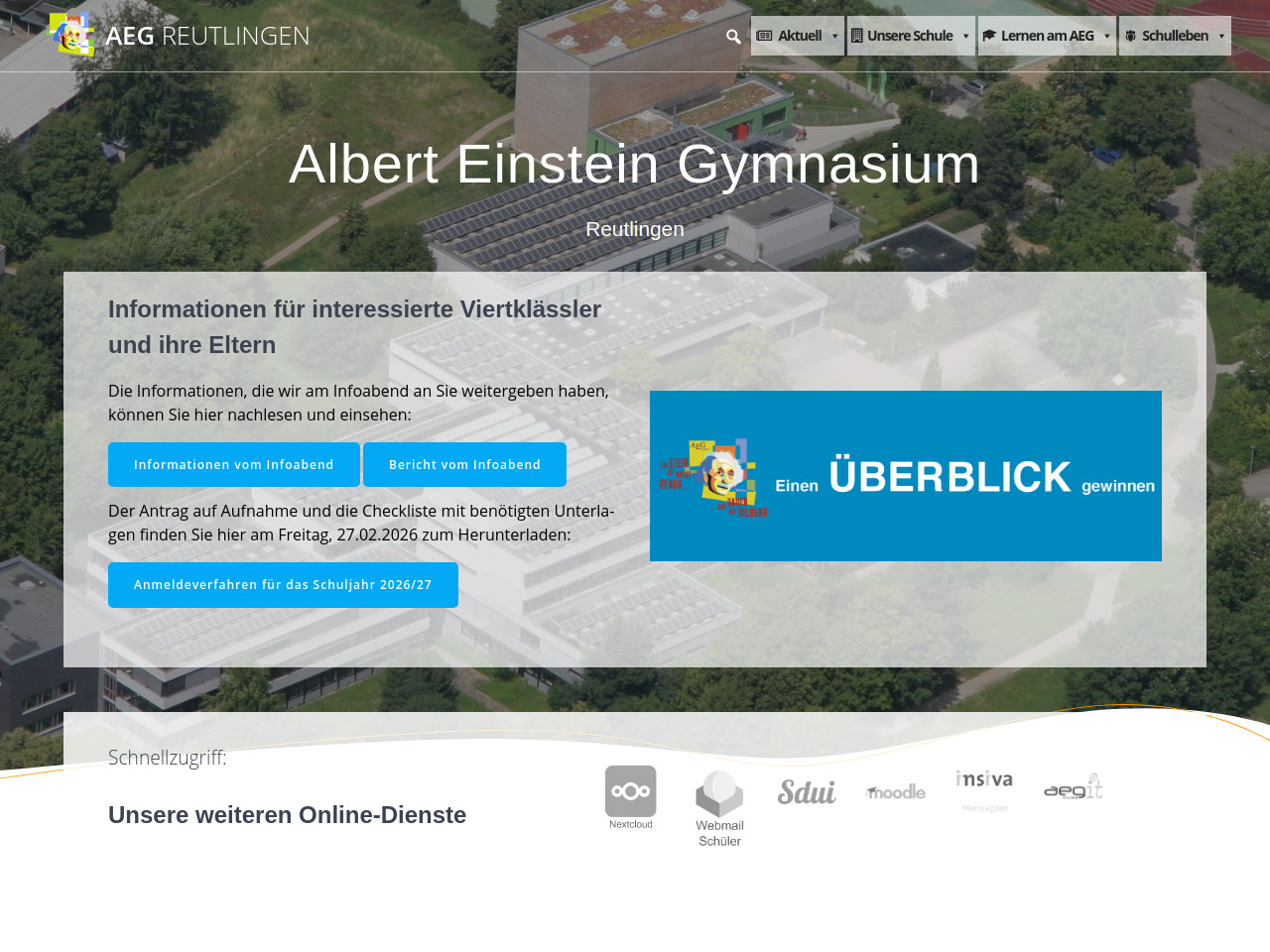The height and width of the screenshot is (952, 1270).
Task: Click the Sdui logo
Action: point(807,791)
